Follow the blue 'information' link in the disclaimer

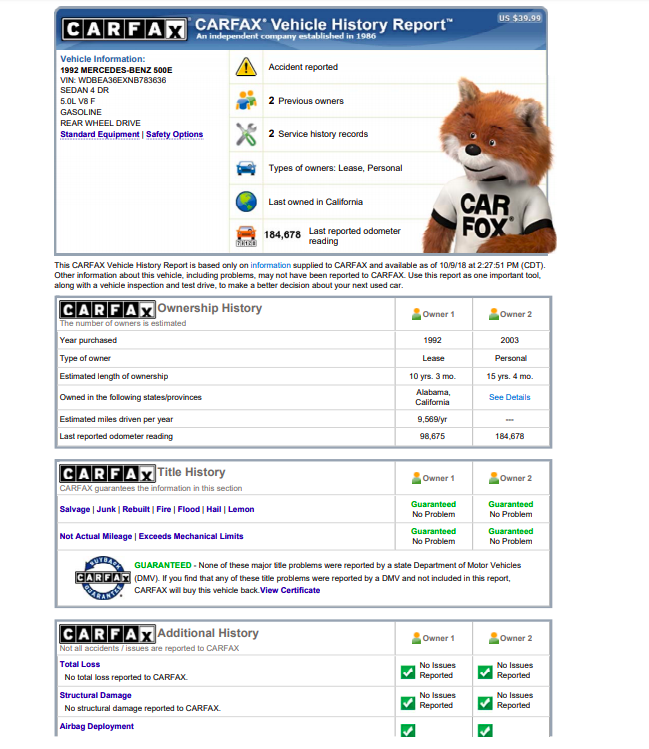click(x=270, y=265)
